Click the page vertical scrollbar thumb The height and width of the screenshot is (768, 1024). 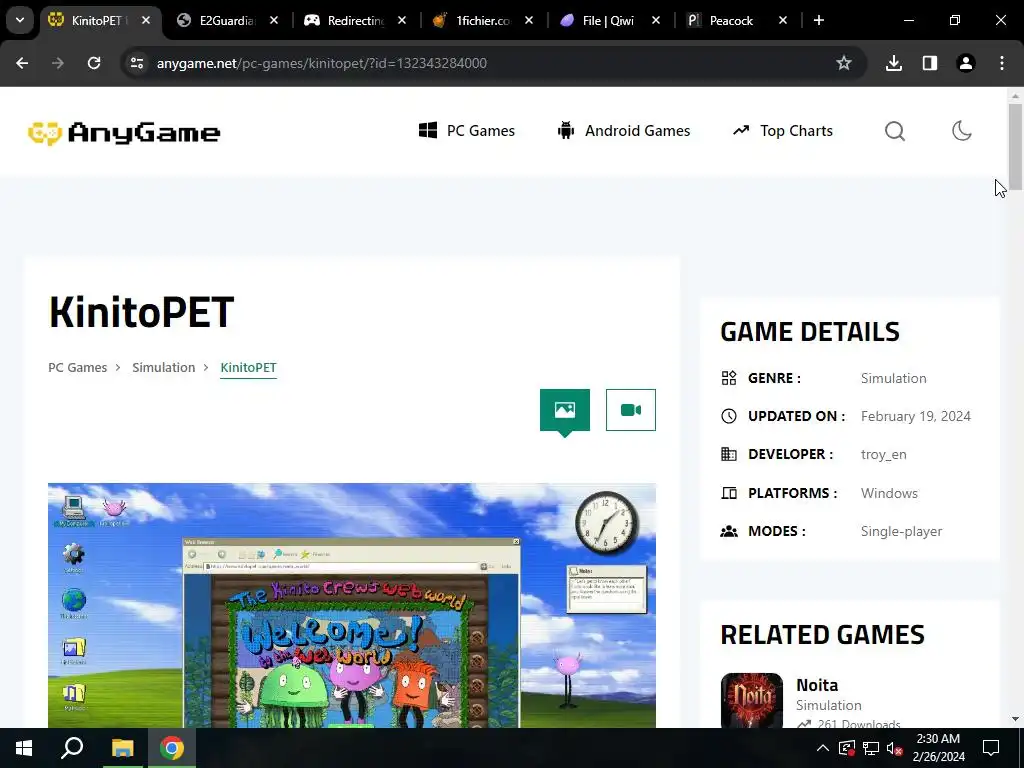(x=1015, y=146)
